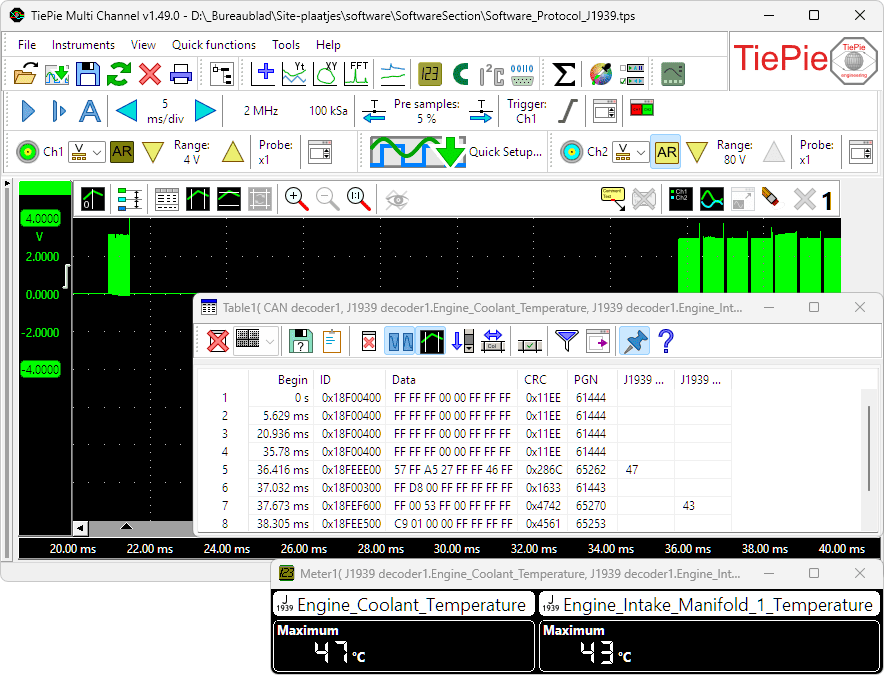Create an XY graph
This screenshot has width=884, height=675.
(x=325, y=73)
